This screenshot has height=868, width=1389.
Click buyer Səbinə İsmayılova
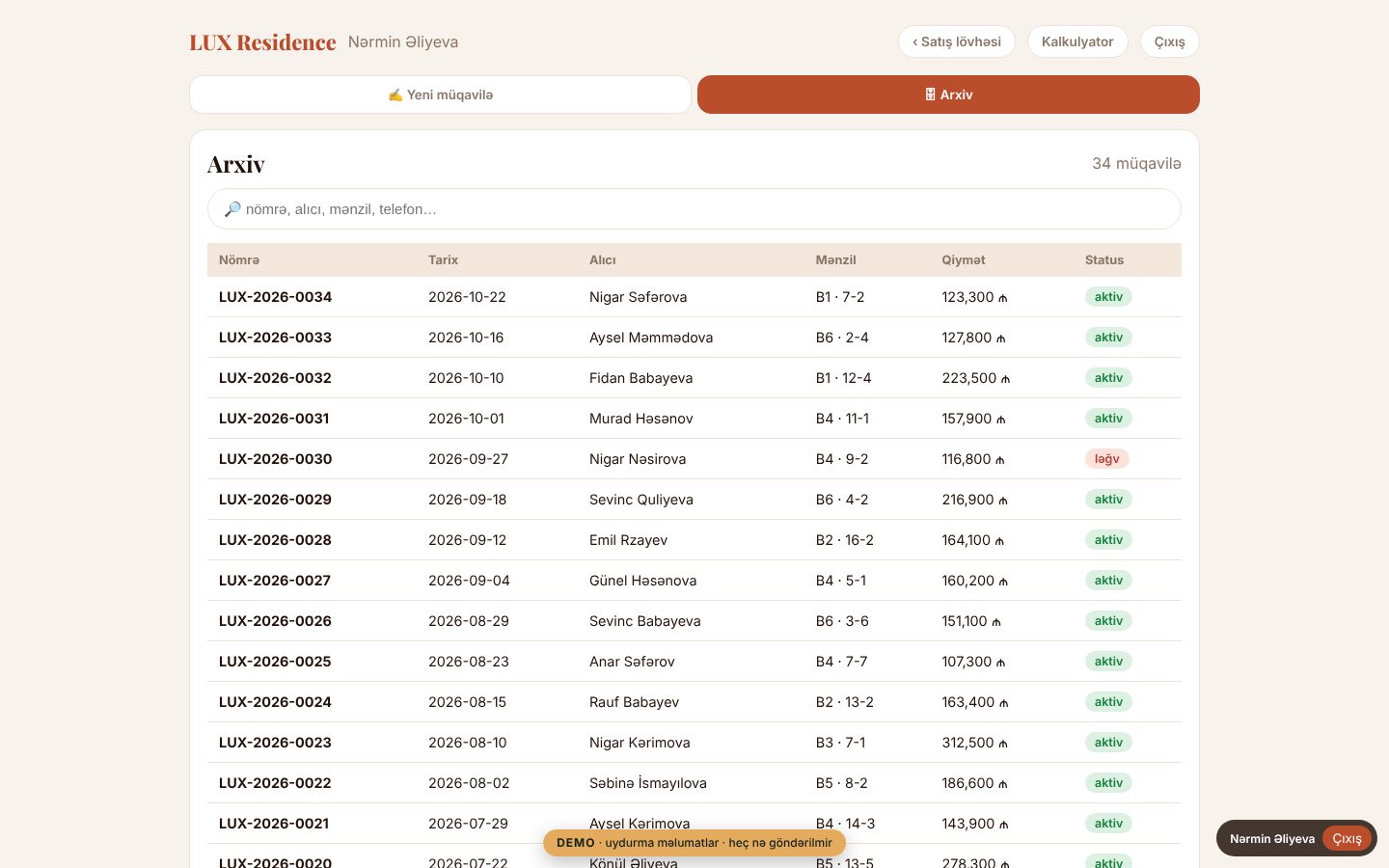pyautogui.click(x=647, y=783)
